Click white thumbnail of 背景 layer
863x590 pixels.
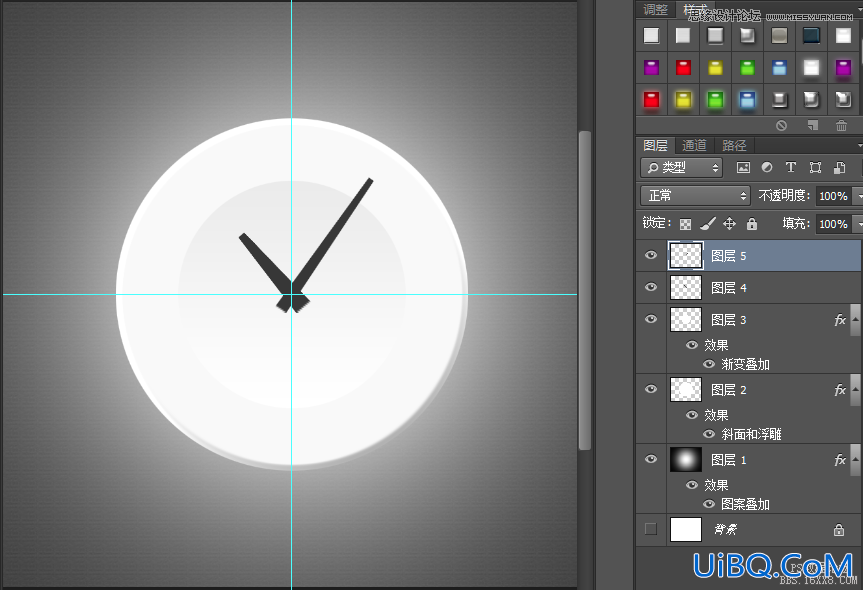tap(686, 529)
